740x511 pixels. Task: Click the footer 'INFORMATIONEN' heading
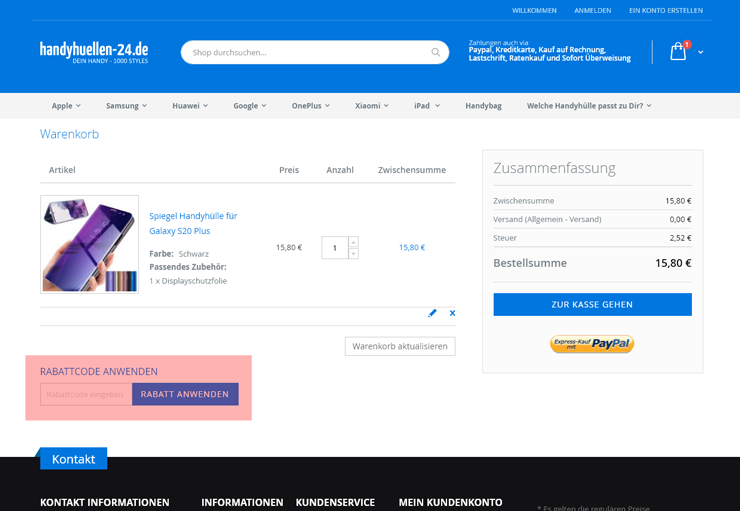242,503
